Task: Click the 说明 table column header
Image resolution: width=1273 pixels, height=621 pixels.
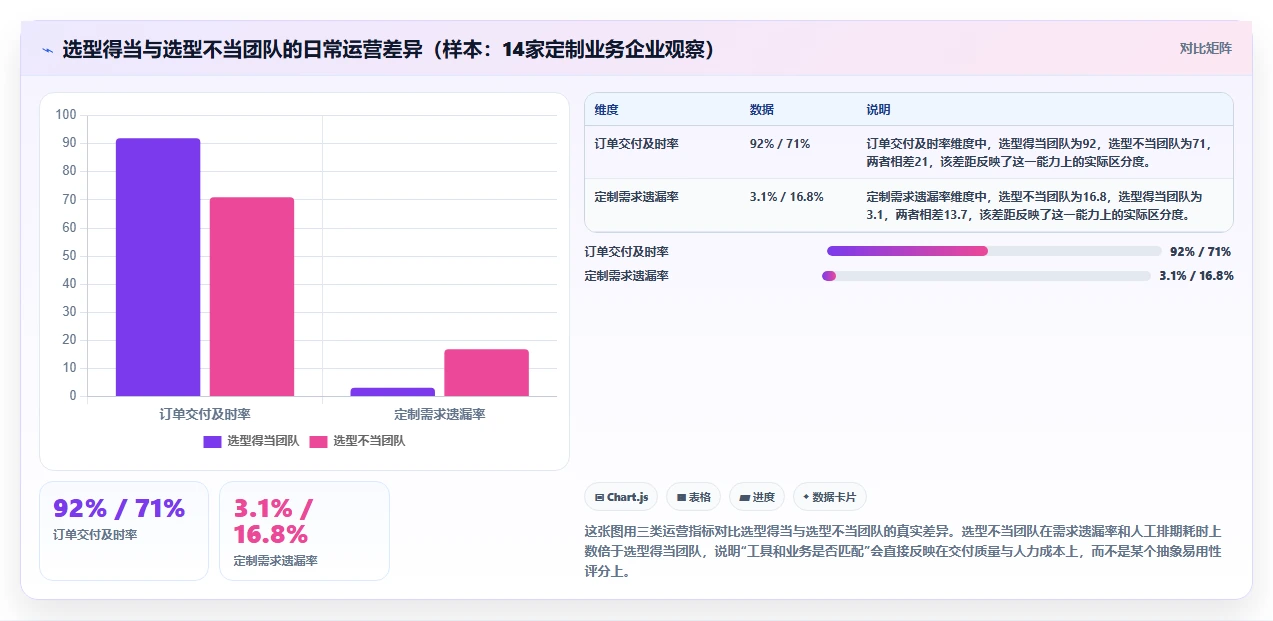Action: click(x=878, y=110)
